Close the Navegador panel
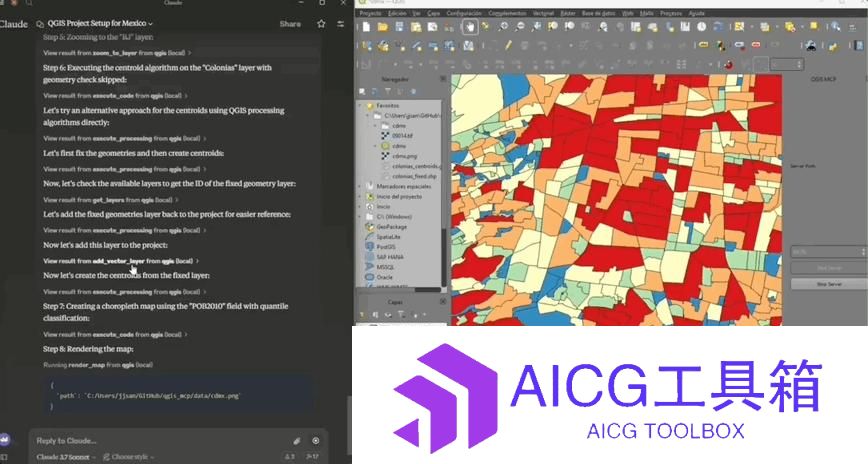 click(x=443, y=79)
